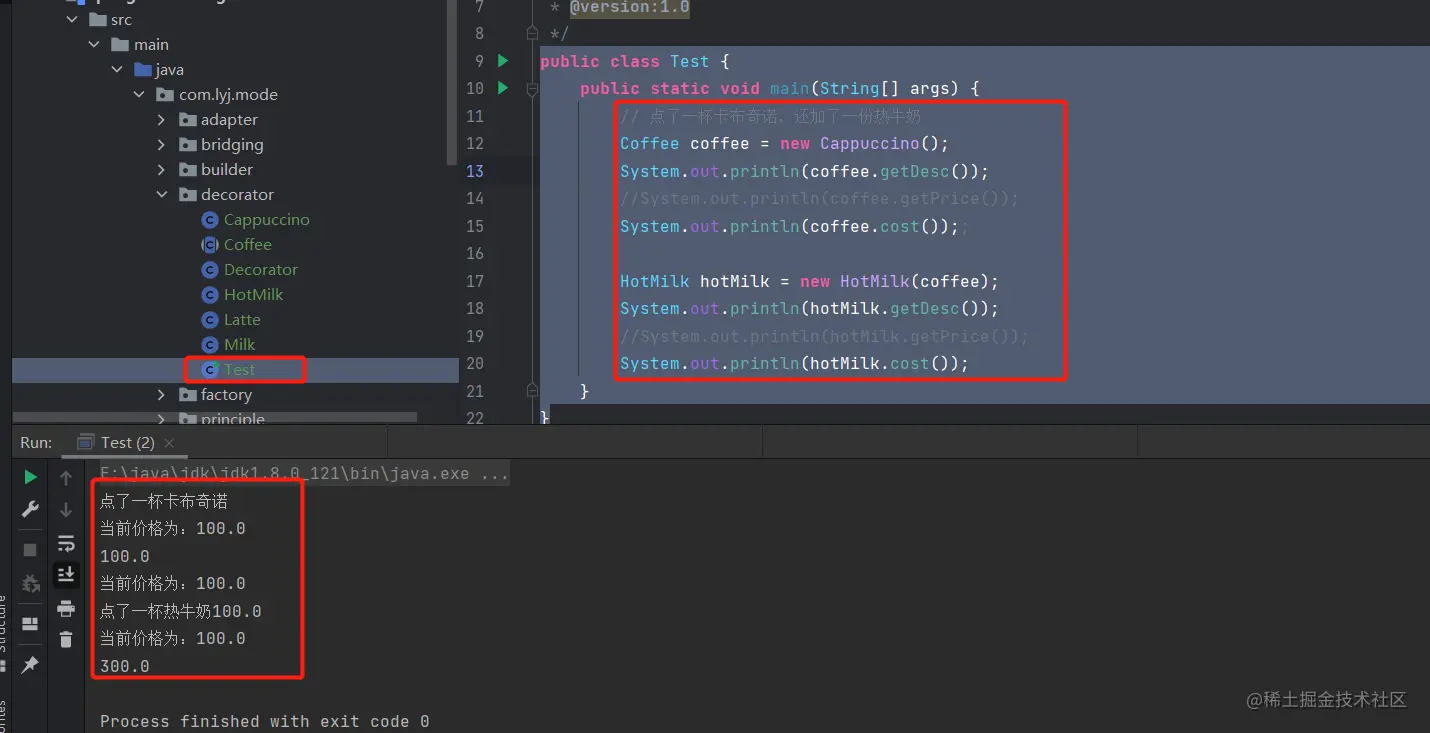Viewport: 1430px width, 733px height.
Task: Click the Coffee class icon in project tree
Action: (x=210, y=245)
